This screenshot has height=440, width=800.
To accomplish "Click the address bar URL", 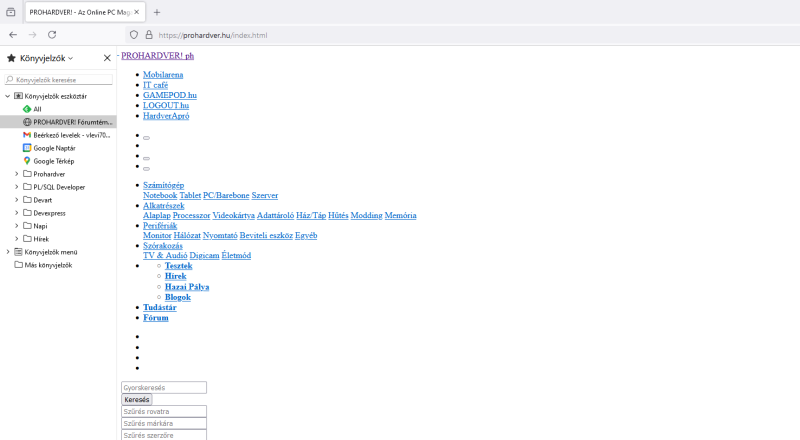I will tap(213, 35).
